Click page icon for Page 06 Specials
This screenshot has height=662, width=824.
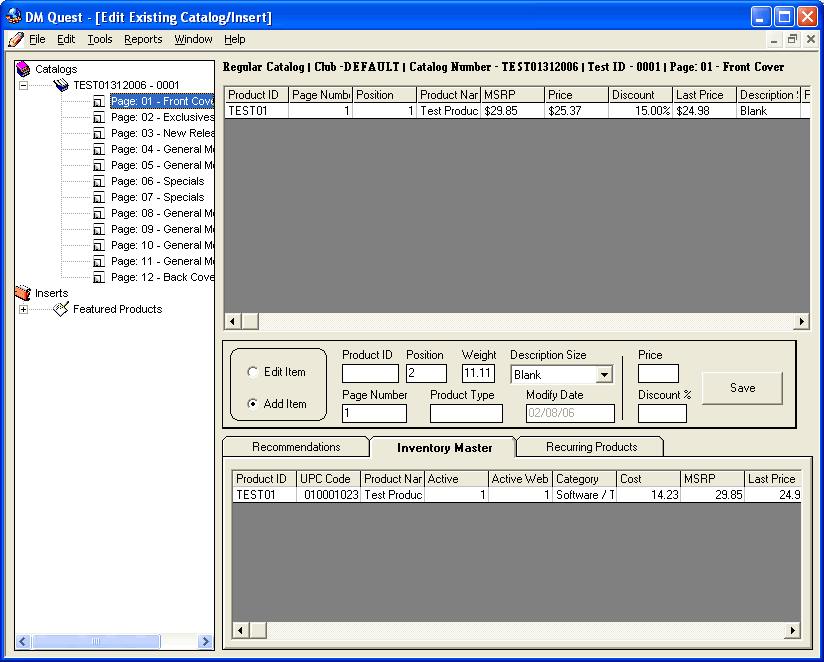99,181
